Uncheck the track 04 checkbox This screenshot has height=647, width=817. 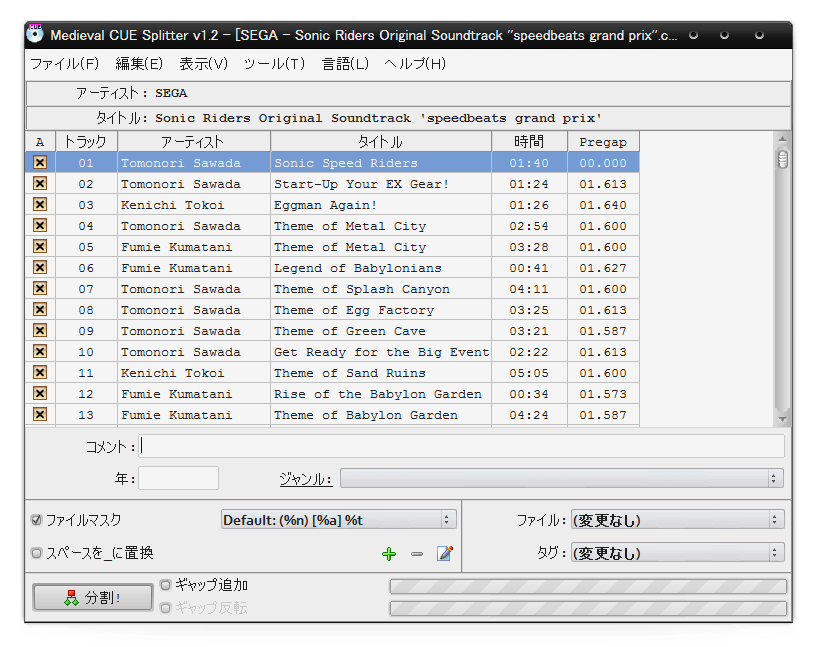[x=40, y=226]
